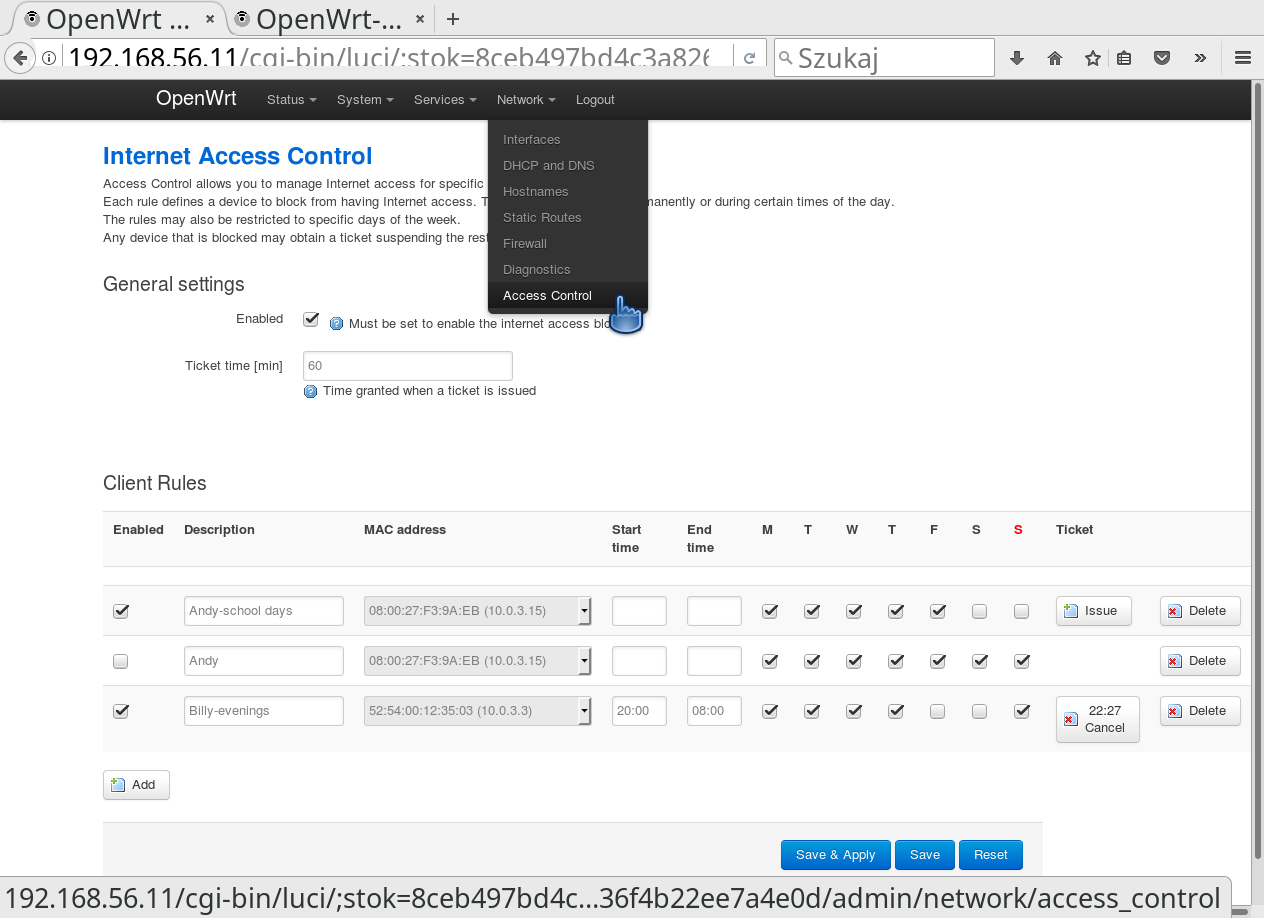
Task: Open the System menu
Action: coord(365,100)
